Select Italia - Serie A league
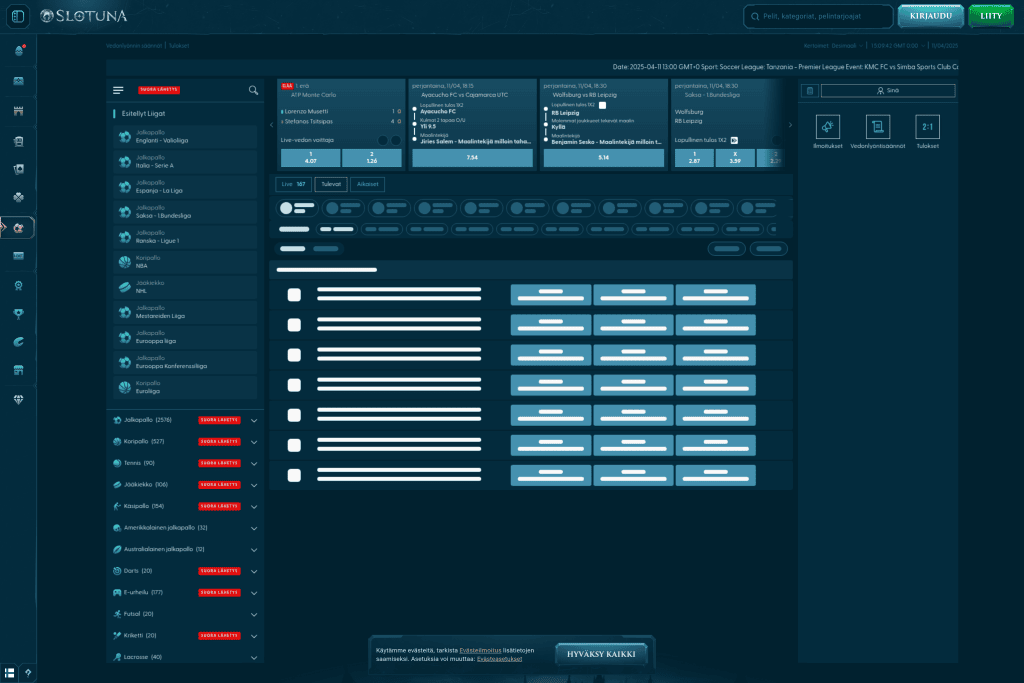This screenshot has width=1024, height=683. pyautogui.click(x=185, y=162)
